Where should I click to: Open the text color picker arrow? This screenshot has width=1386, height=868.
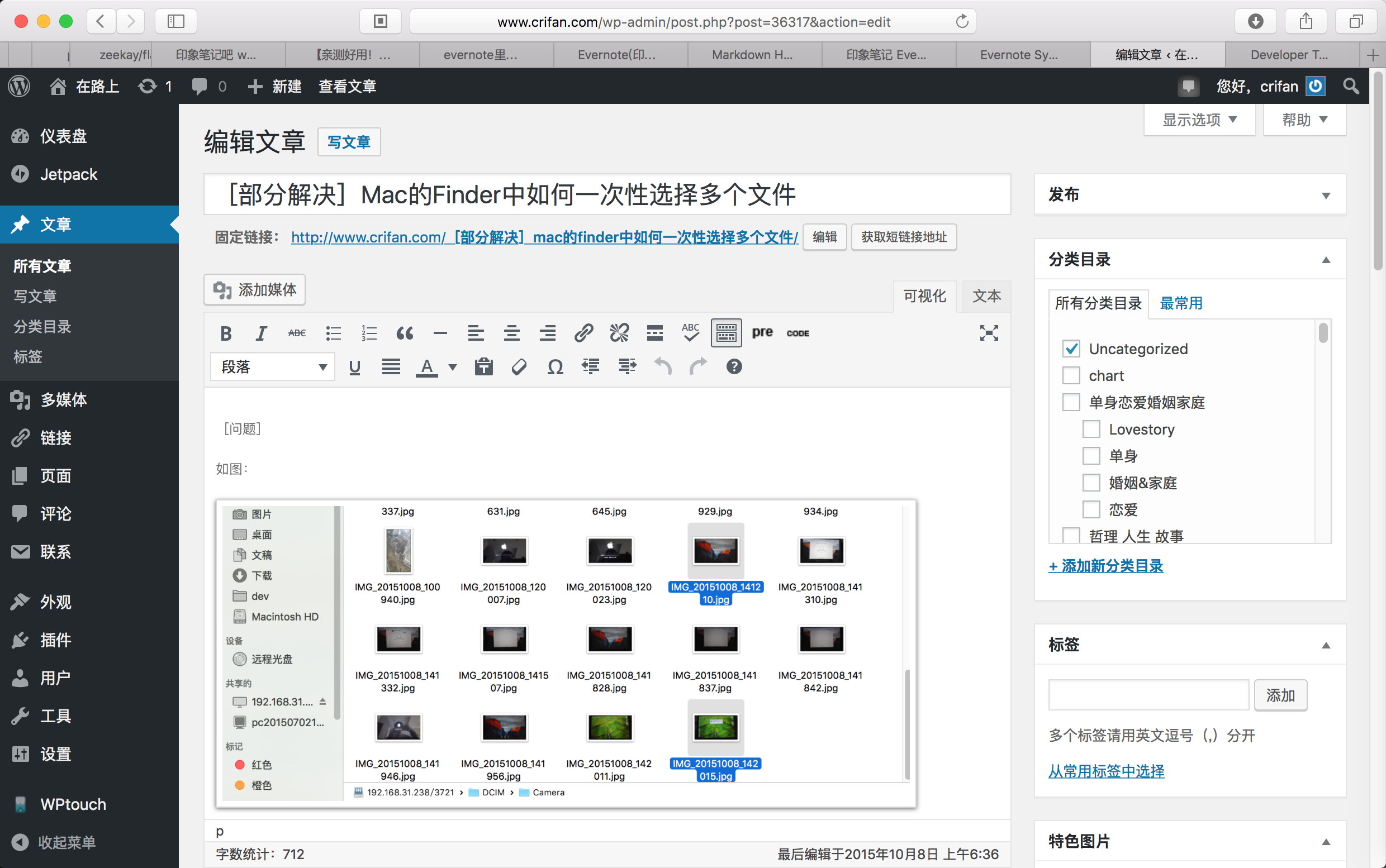453,367
